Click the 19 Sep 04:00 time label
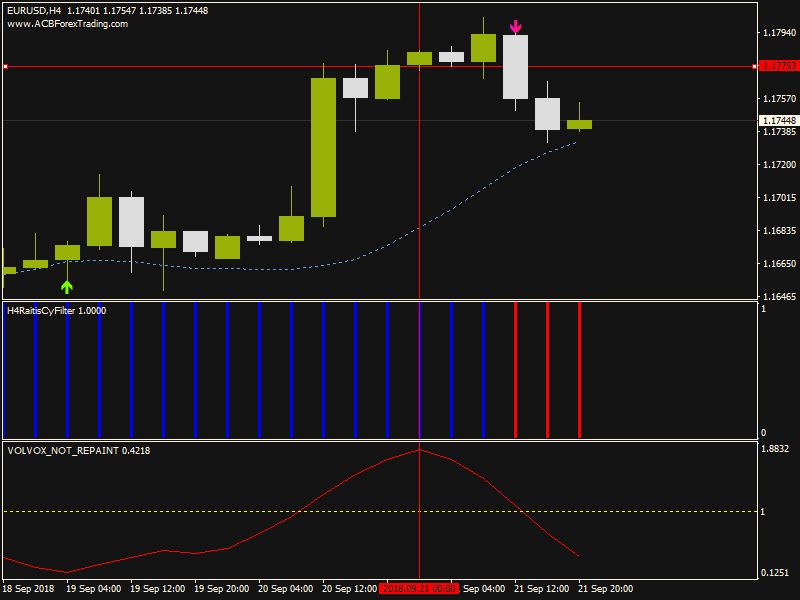The height and width of the screenshot is (600, 800). (x=96, y=589)
